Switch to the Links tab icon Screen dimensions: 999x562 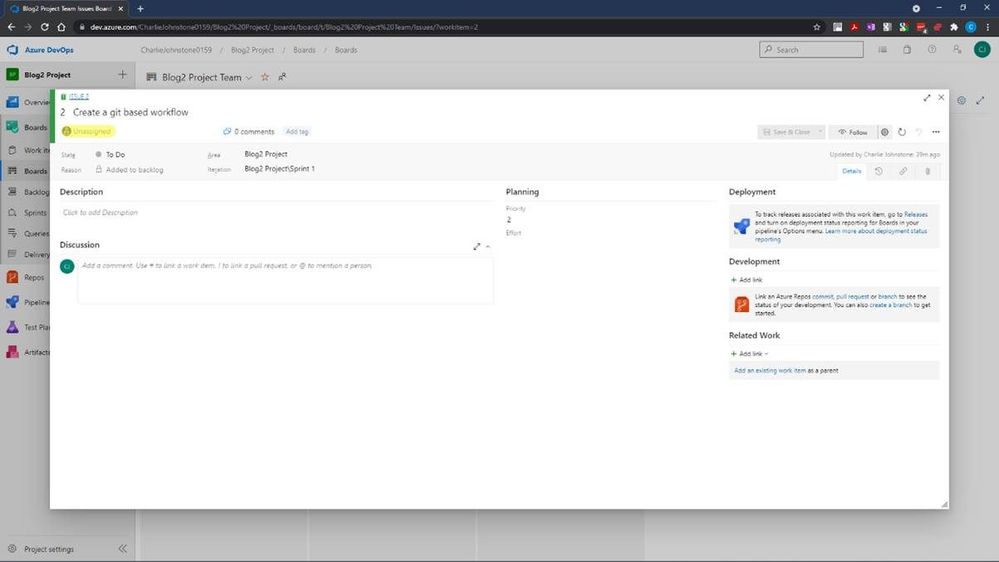point(903,171)
